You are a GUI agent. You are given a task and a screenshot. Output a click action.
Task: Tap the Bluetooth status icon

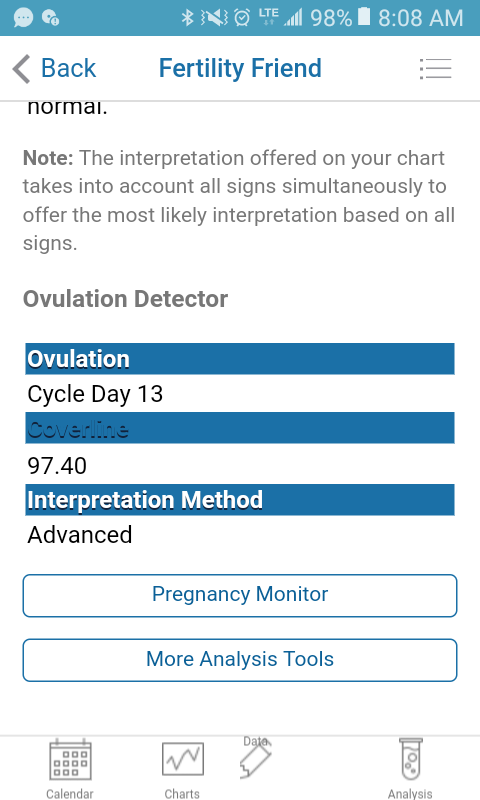point(188,18)
